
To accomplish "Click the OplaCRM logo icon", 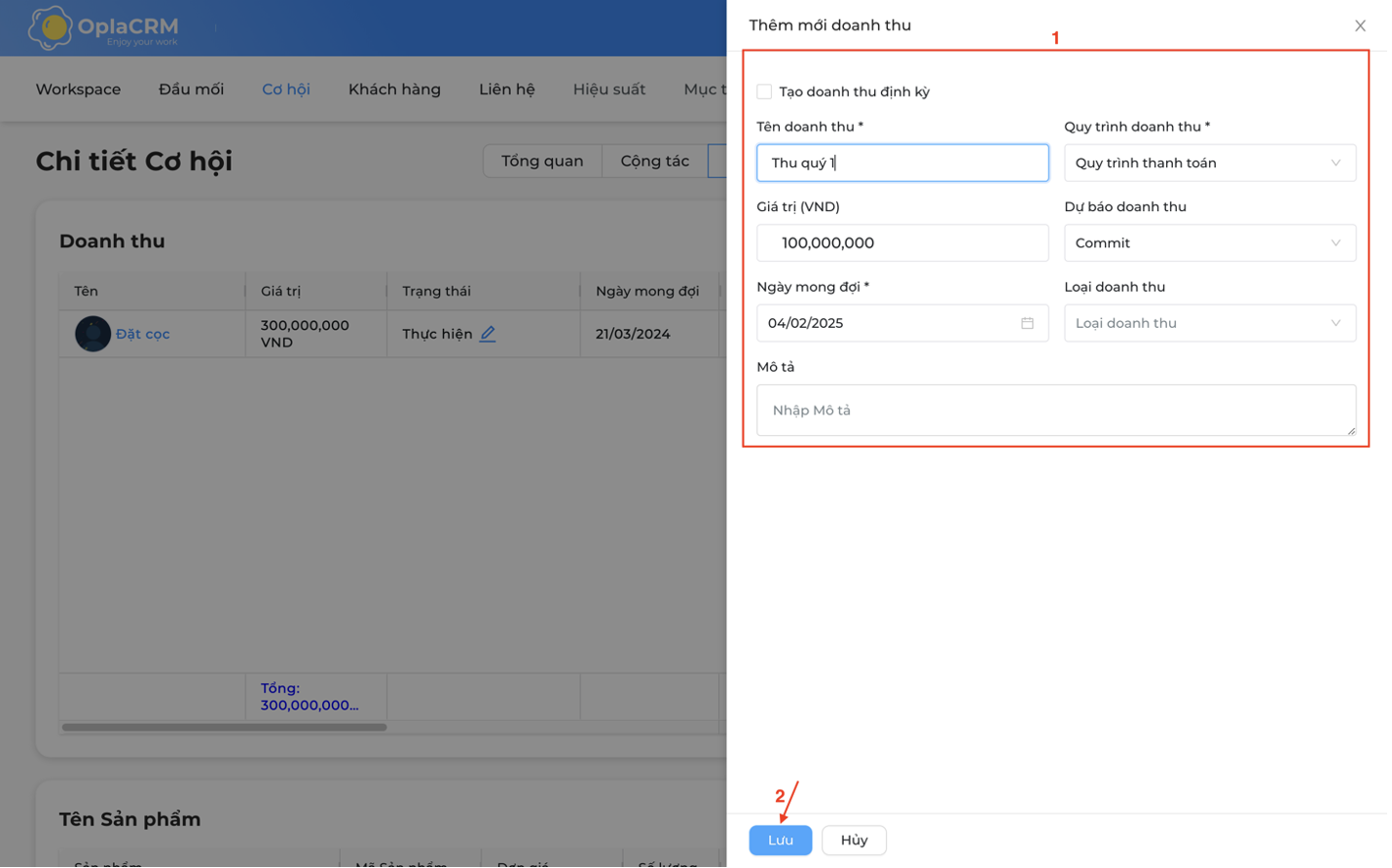I will [x=50, y=27].
